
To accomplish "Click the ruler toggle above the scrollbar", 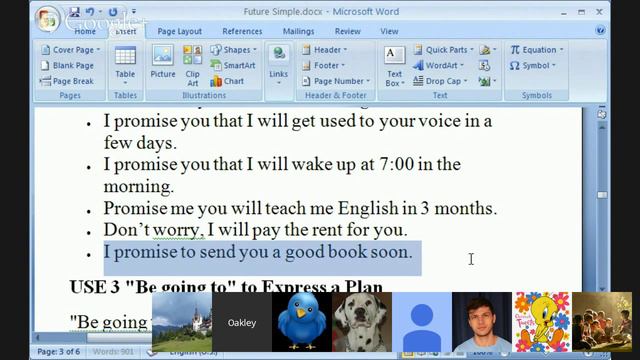I will [602, 114].
